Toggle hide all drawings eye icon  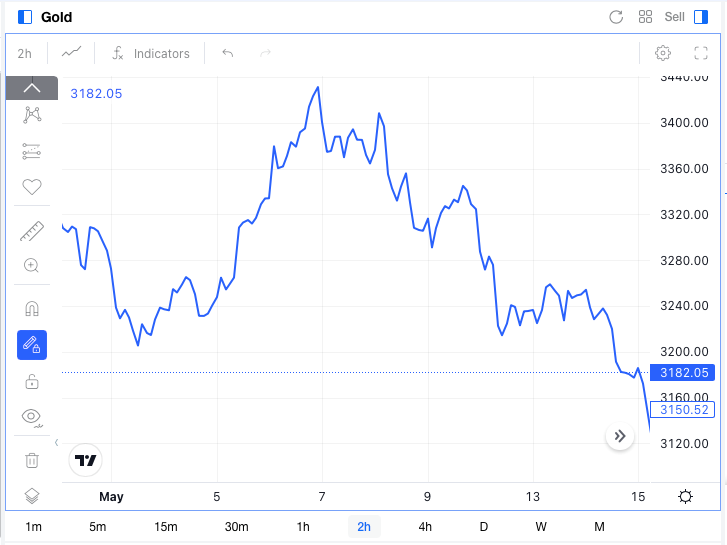[32, 417]
